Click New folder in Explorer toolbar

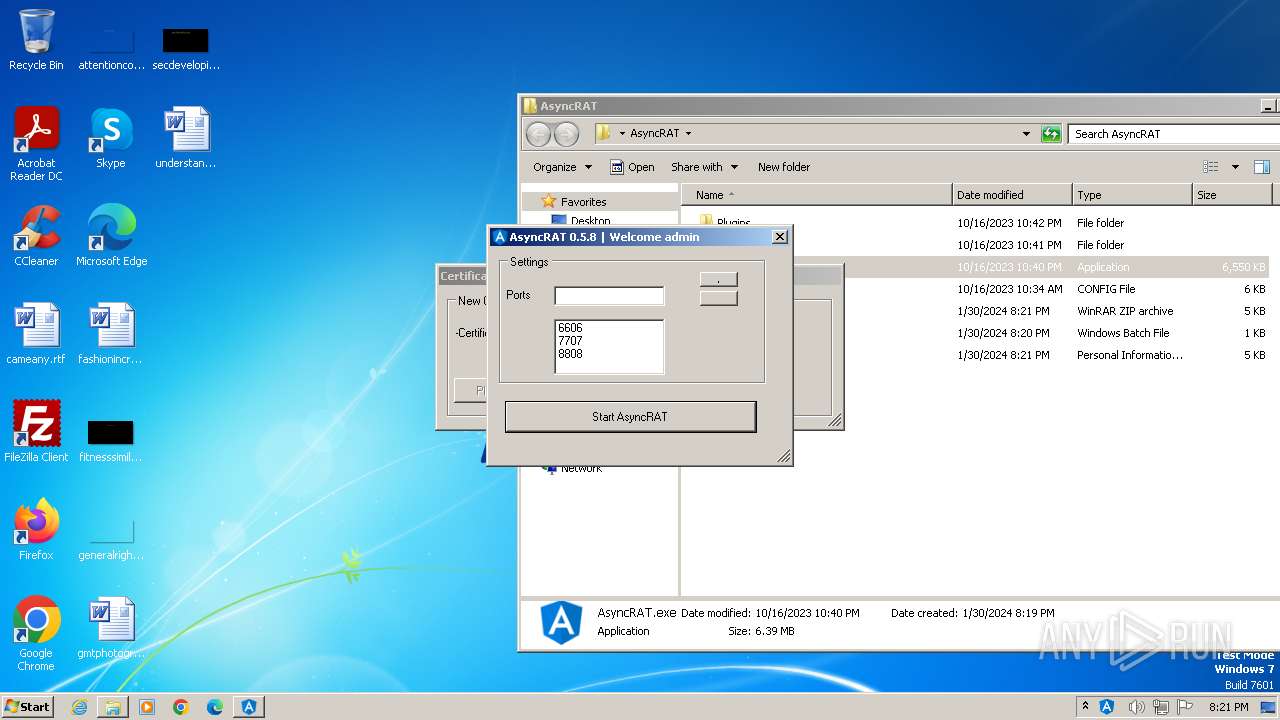784,167
